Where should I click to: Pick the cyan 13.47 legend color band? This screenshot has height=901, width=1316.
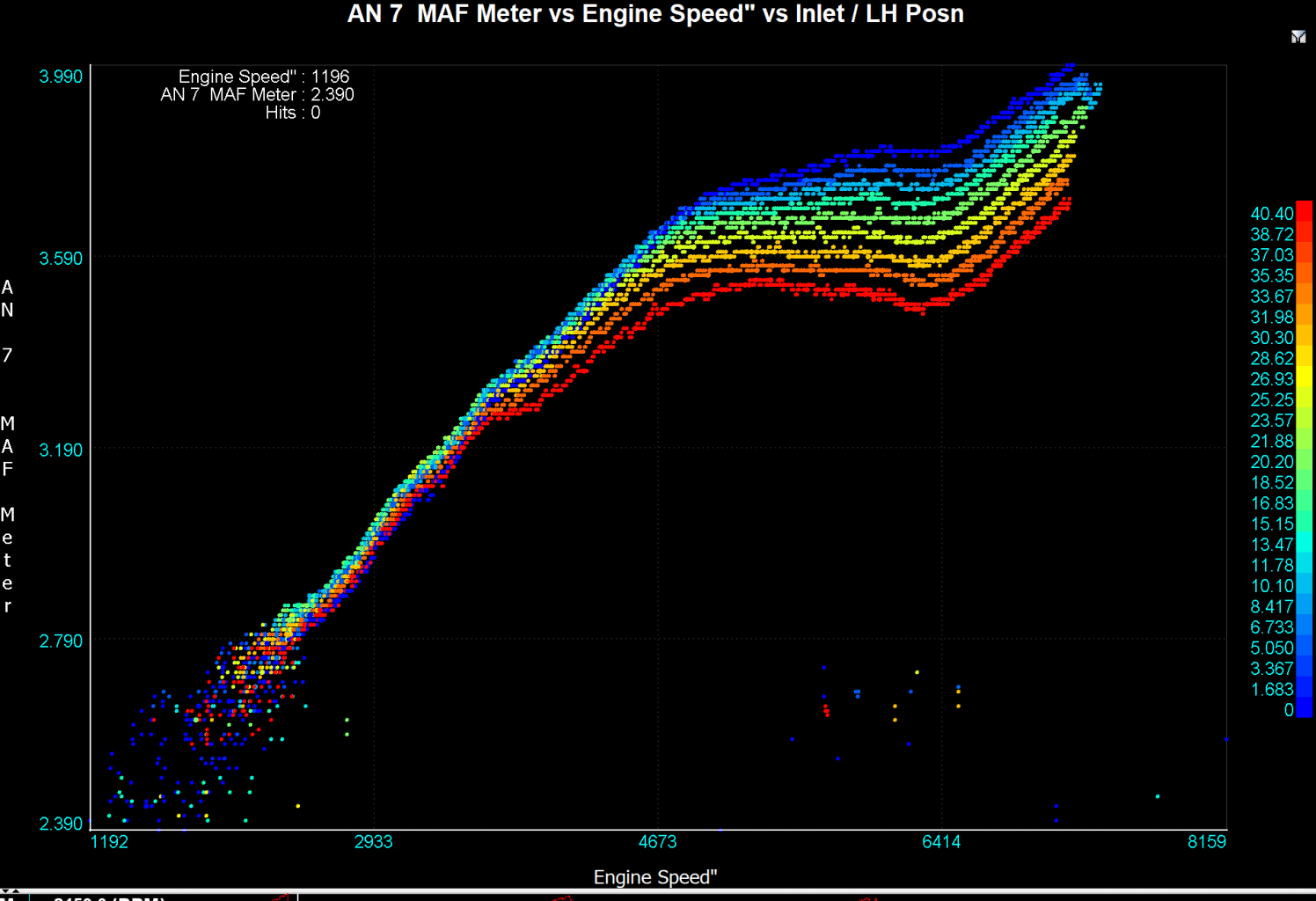point(1304,545)
